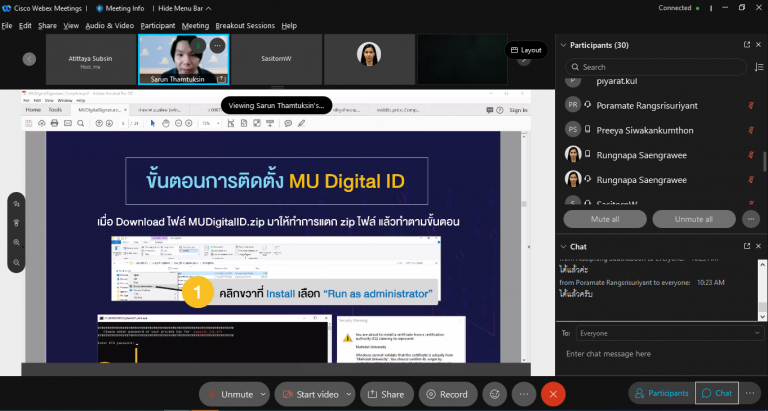This screenshot has height=411, width=768.
Task: Click the Connected status indicator
Action: coord(678,8)
